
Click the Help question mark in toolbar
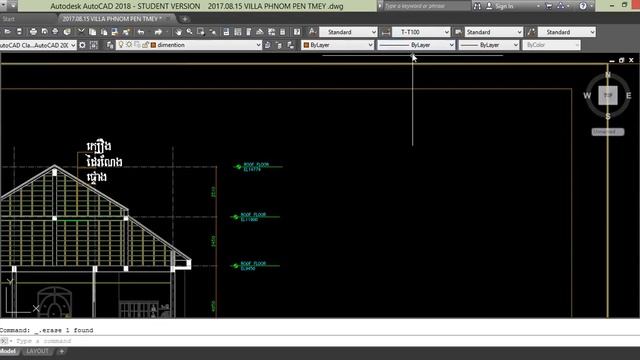[x=297, y=32]
